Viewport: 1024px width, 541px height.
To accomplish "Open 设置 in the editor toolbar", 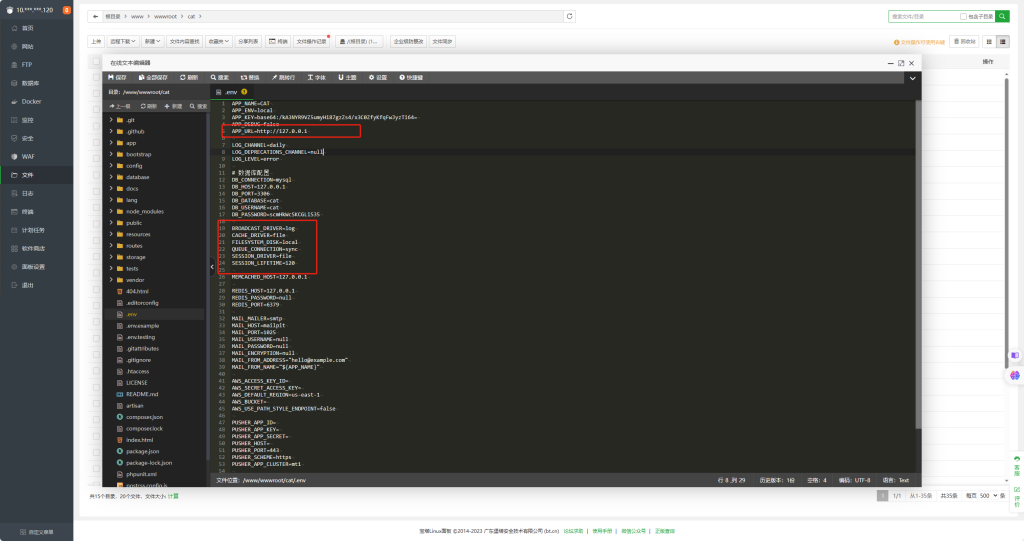I will [378, 77].
